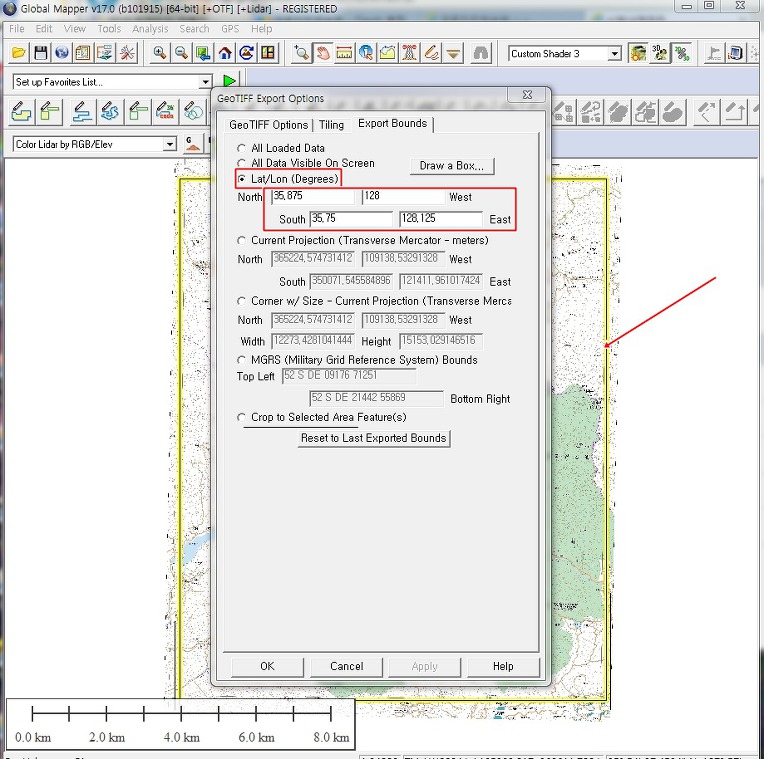Click the Home full view icon

pyautogui.click(x=225, y=53)
